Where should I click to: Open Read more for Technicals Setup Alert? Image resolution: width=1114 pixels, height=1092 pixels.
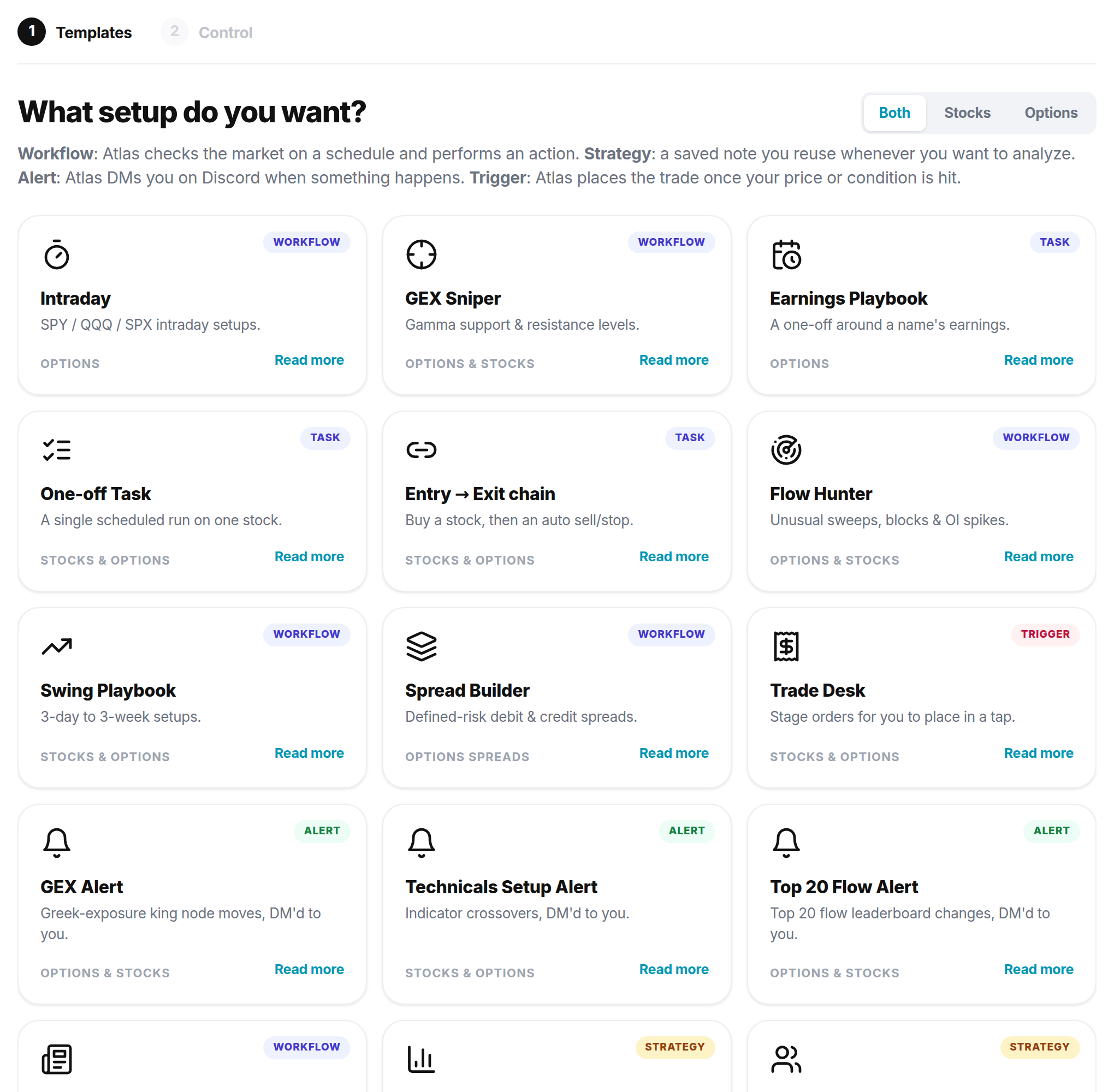pyautogui.click(x=673, y=969)
